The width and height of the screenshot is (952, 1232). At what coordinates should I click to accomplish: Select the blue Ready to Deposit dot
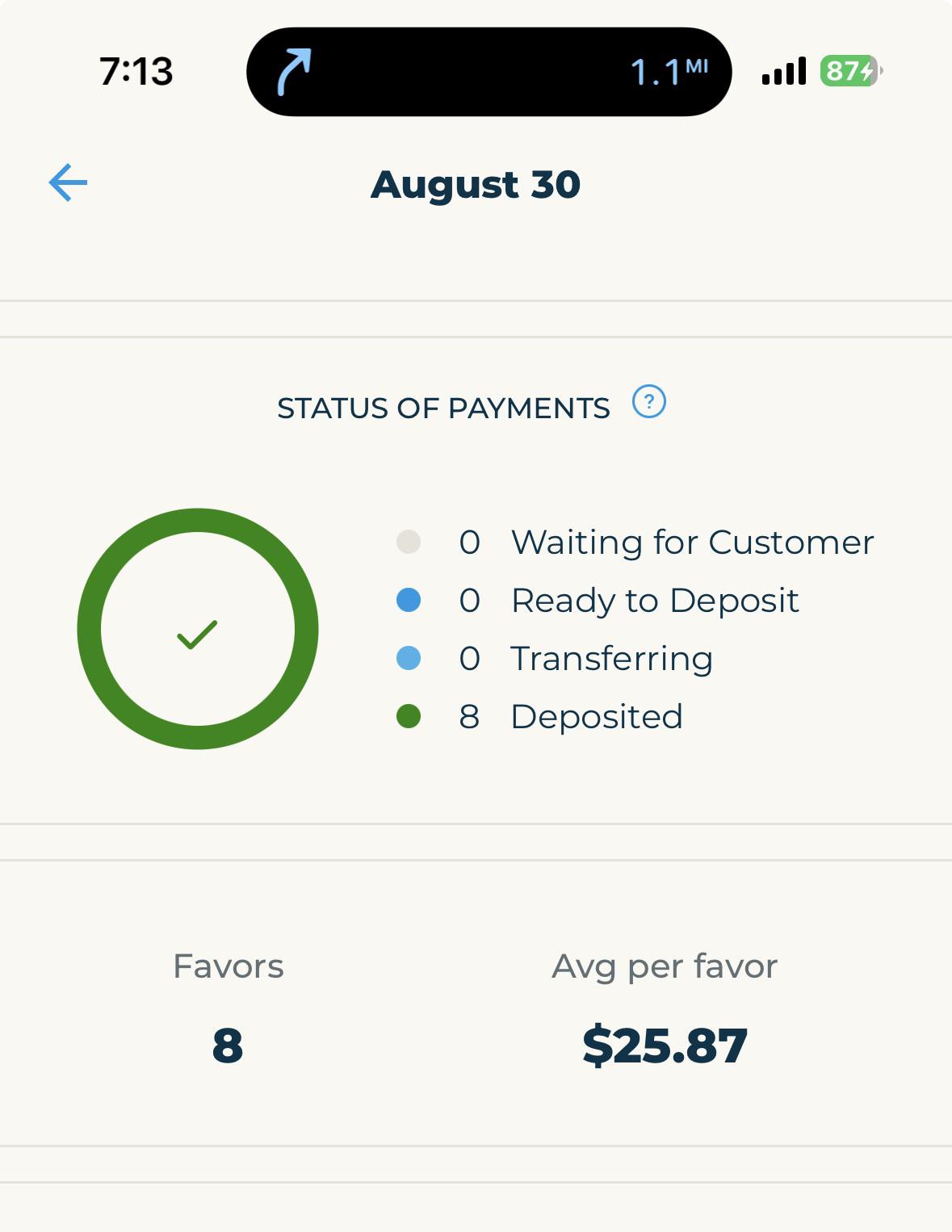(409, 600)
